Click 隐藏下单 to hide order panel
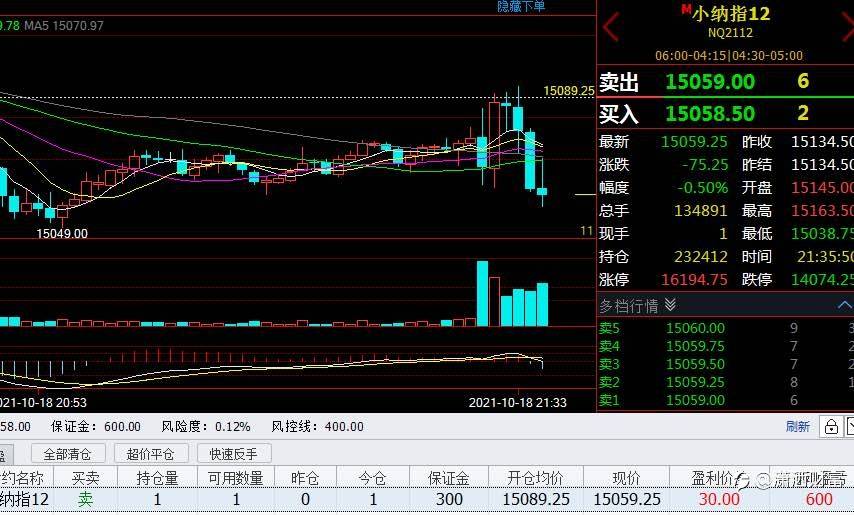Image resolution: width=854 pixels, height=515 pixels. tap(521, 7)
